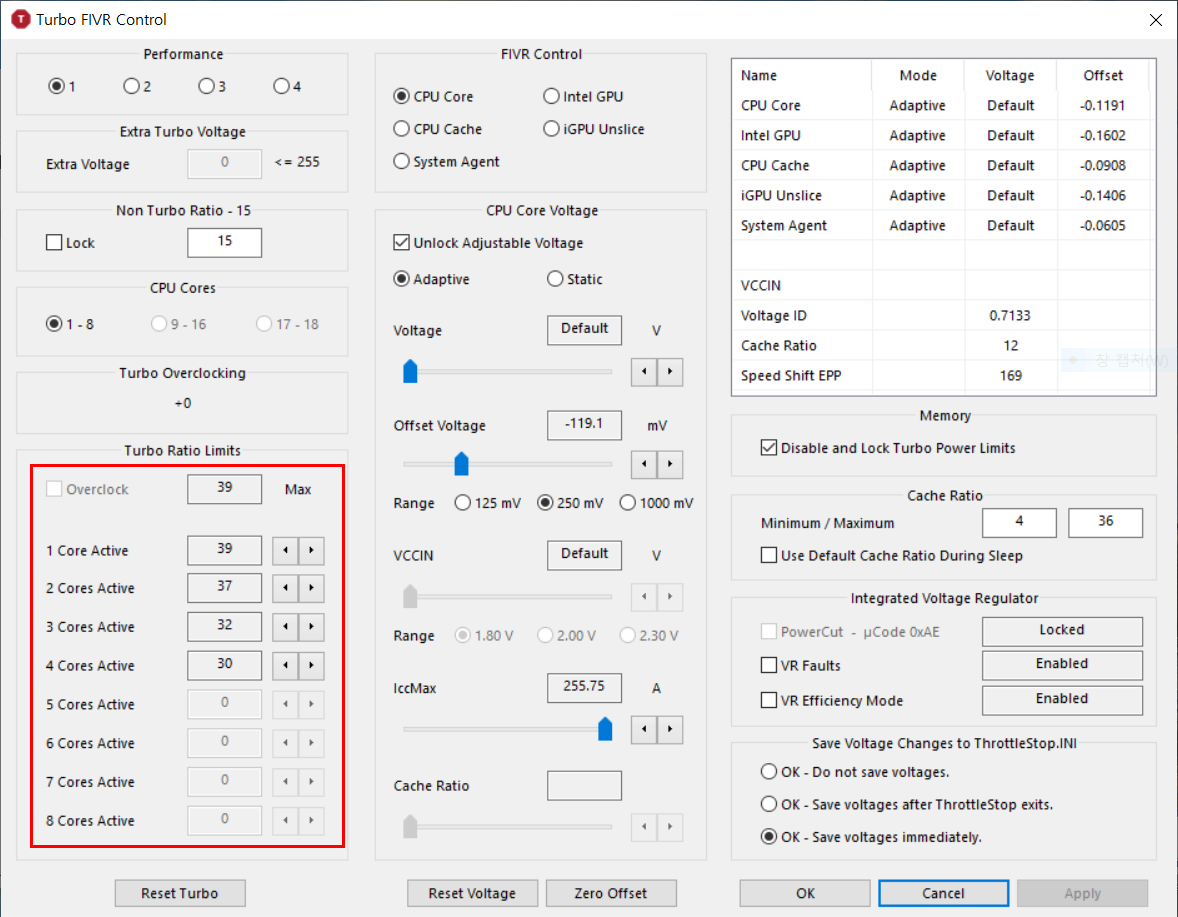The width and height of the screenshot is (1178, 917).
Task: Click left arrow for IccMax slider
Action: tap(644, 729)
